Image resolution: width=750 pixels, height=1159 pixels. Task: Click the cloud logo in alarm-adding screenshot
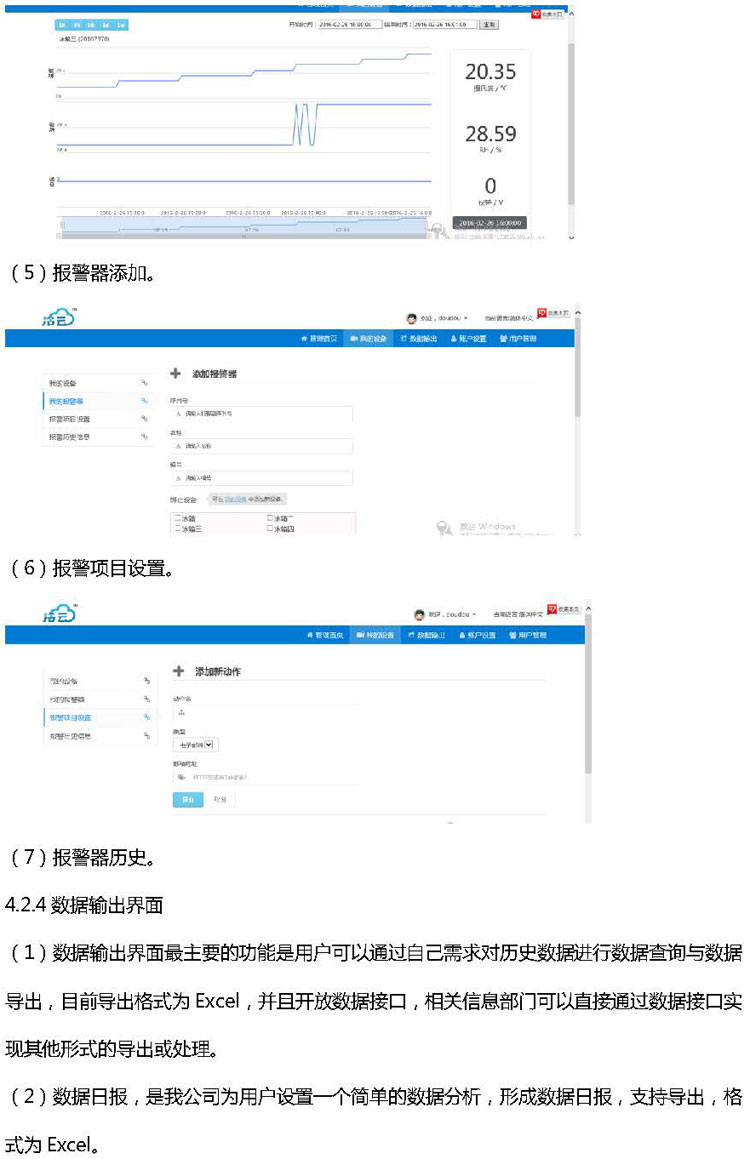(60, 318)
